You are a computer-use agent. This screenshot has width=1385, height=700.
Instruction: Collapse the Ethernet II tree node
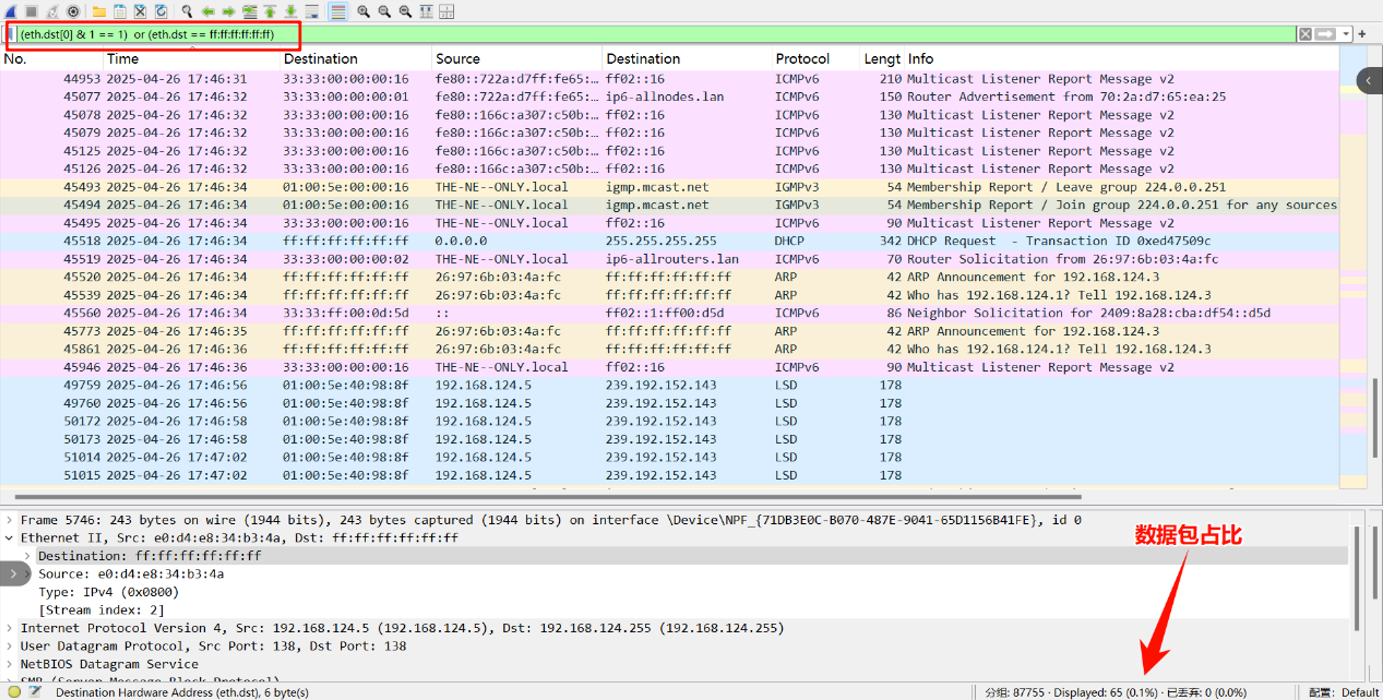tap(10, 538)
